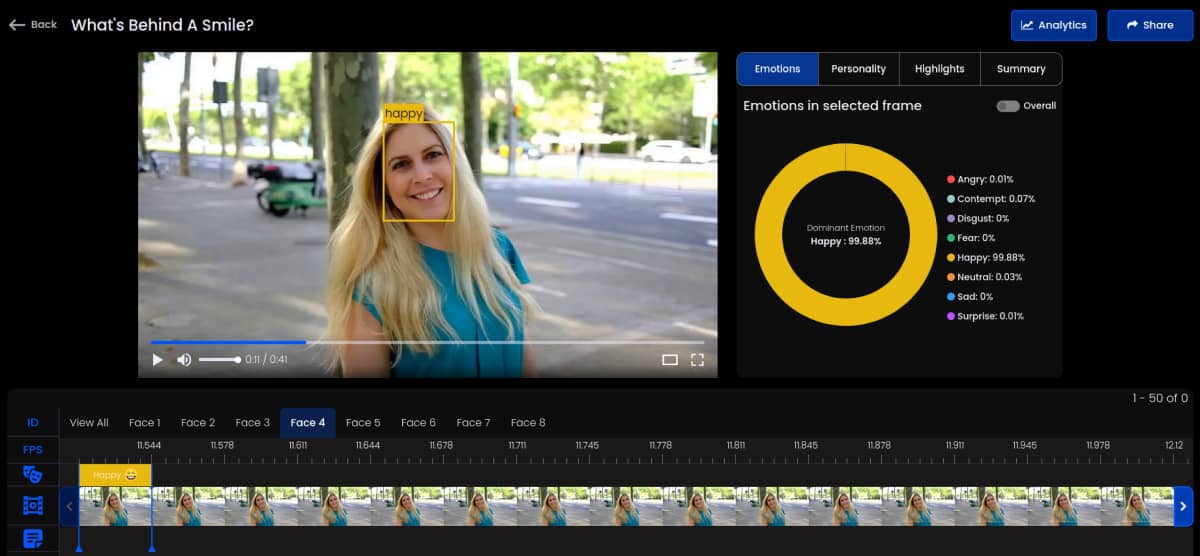
Task: Enter fullscreen video mode
Action: [698, 360]
